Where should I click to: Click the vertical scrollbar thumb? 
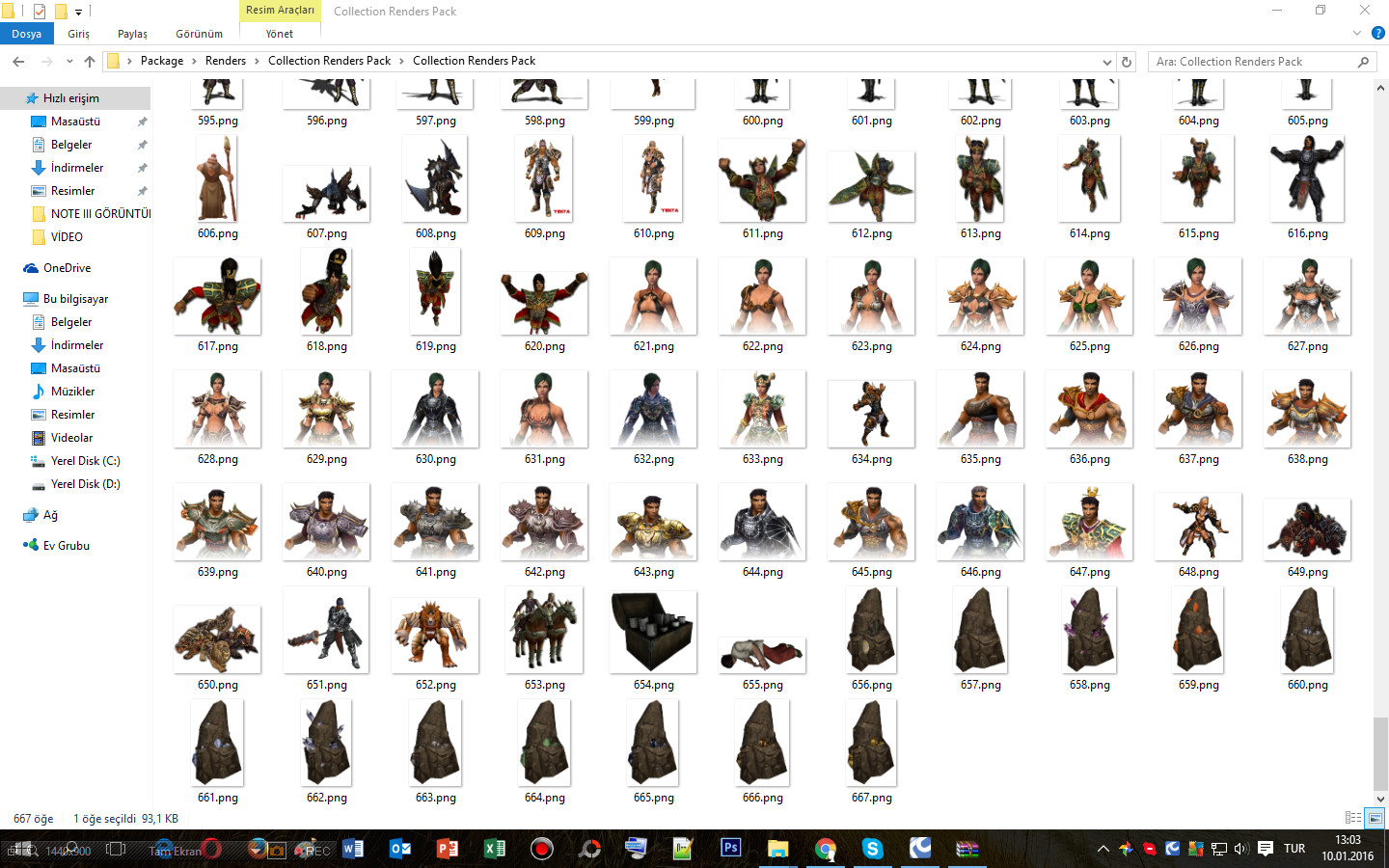point(1380,752)
